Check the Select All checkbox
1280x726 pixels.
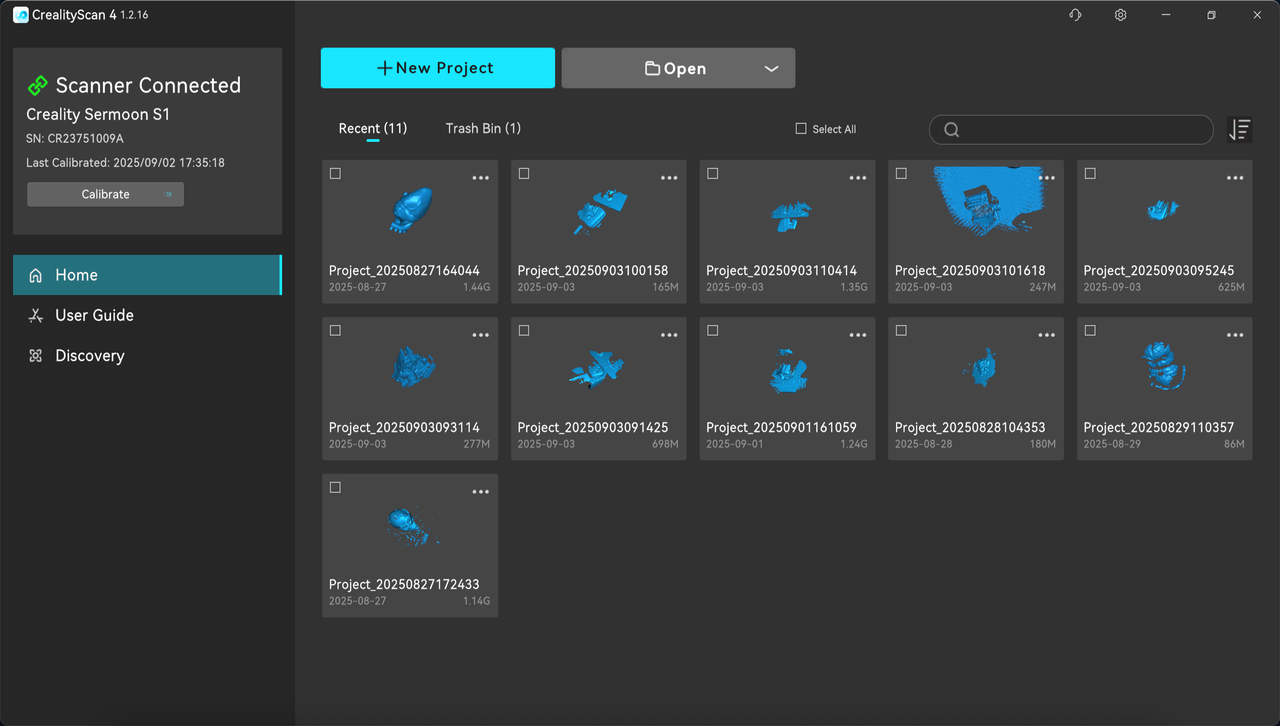point(801,129)
